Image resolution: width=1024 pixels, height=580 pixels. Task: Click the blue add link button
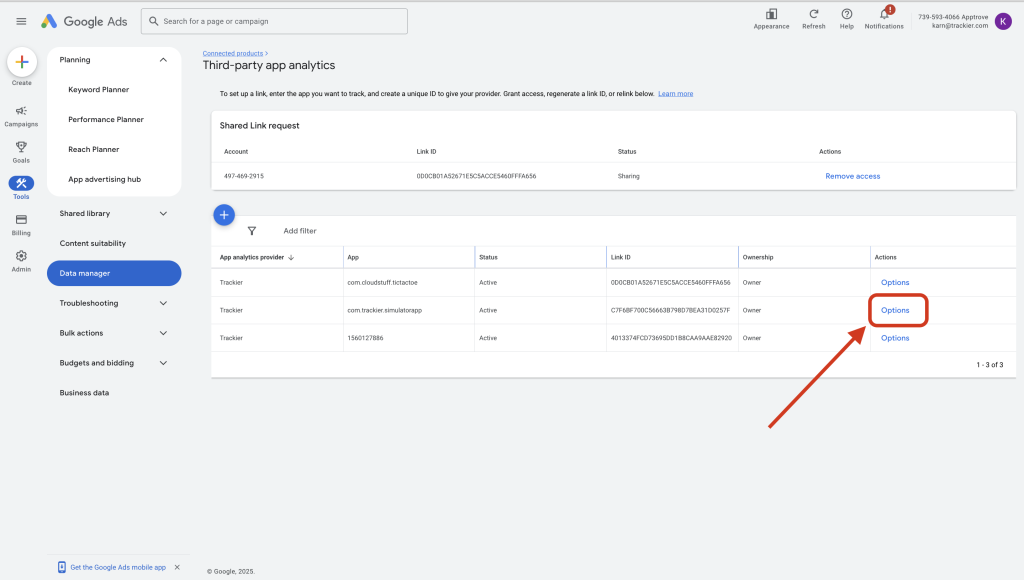224,215
